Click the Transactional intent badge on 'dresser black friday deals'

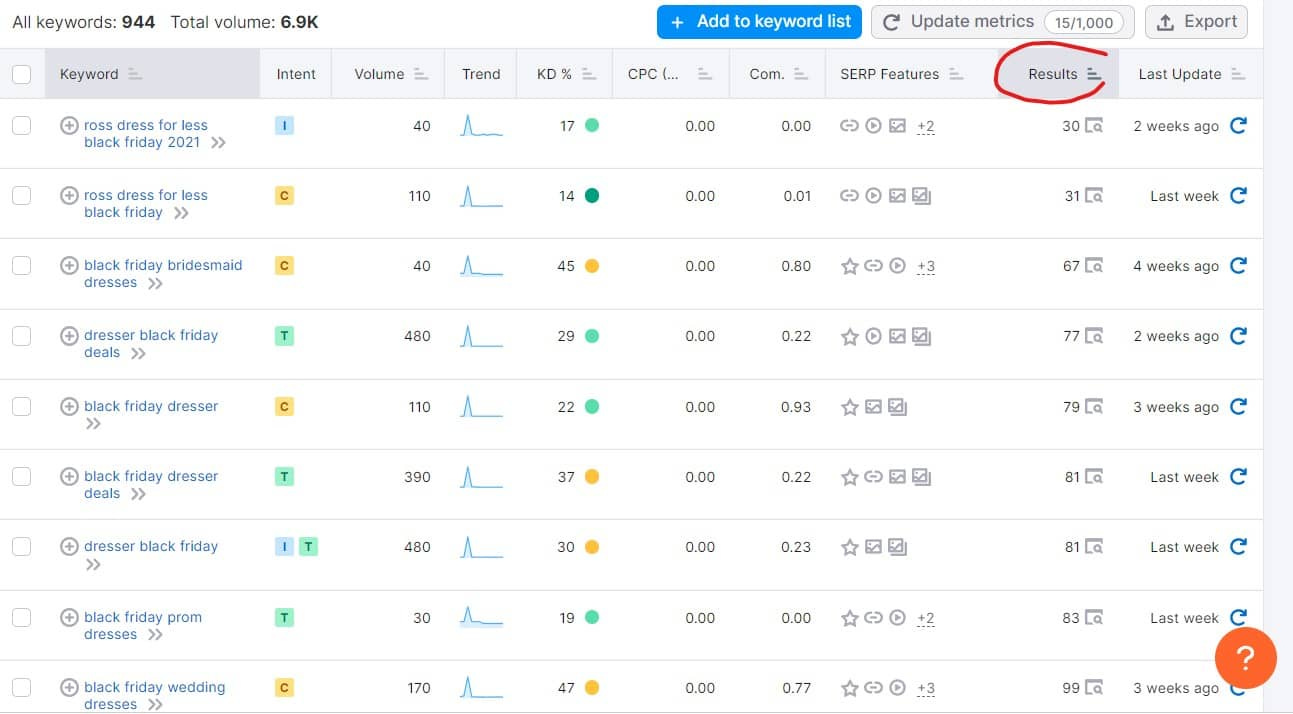pyautogui.click(x=284, y=336)
